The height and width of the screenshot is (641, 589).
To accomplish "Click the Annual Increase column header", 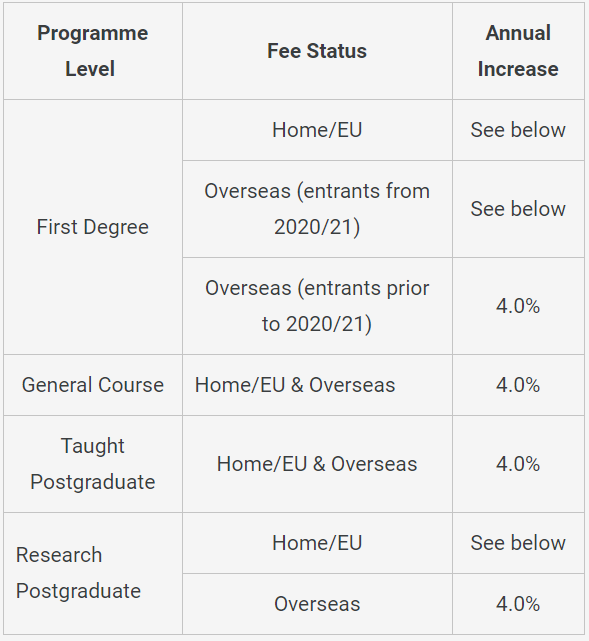I will [518, 51].
